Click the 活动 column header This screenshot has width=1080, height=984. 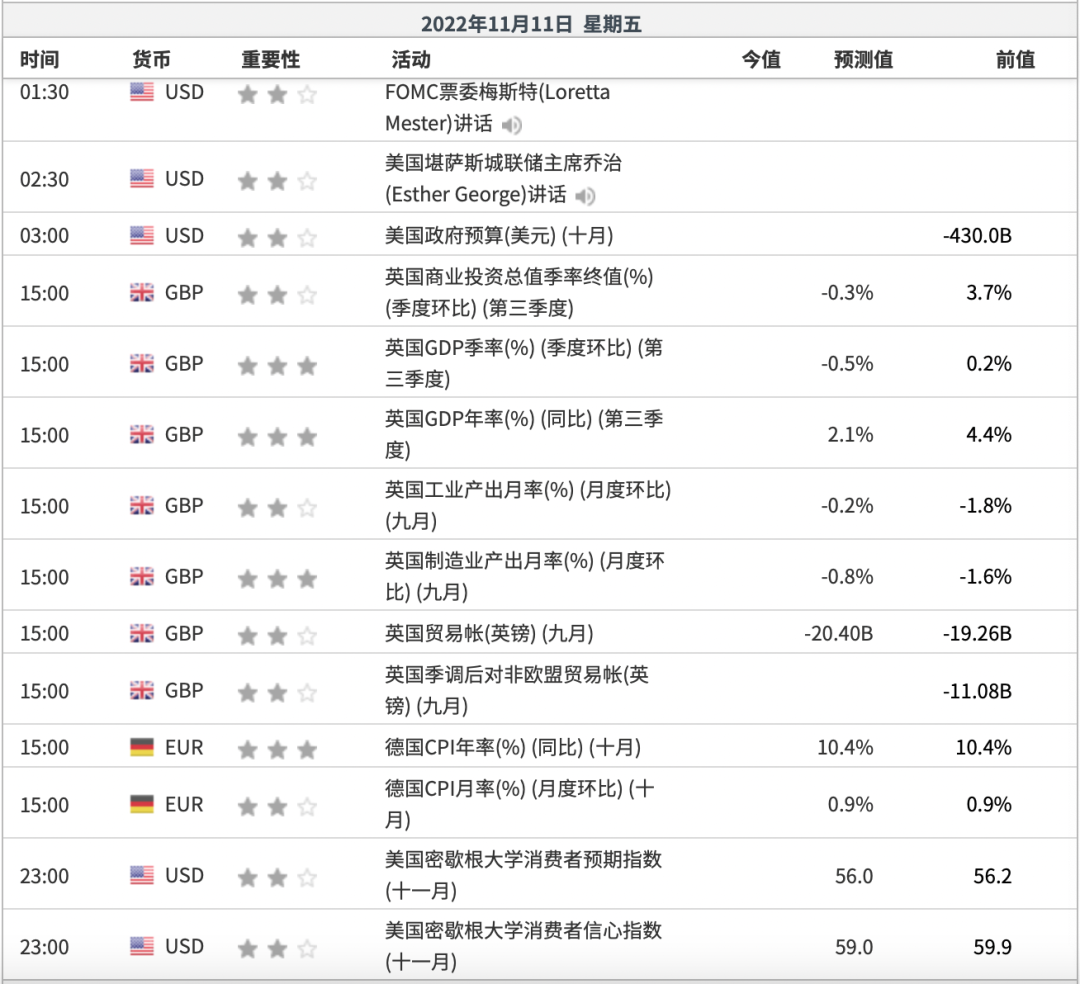pyautogui.click(x=411, y=59)
